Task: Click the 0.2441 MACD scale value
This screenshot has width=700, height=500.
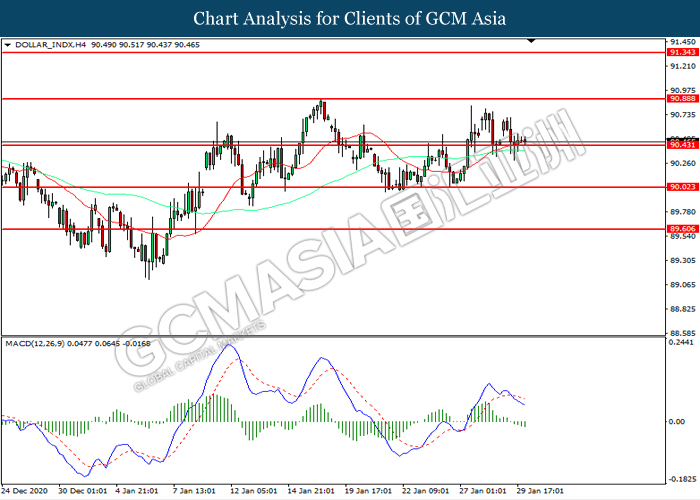Action: (x=682, y=342)
